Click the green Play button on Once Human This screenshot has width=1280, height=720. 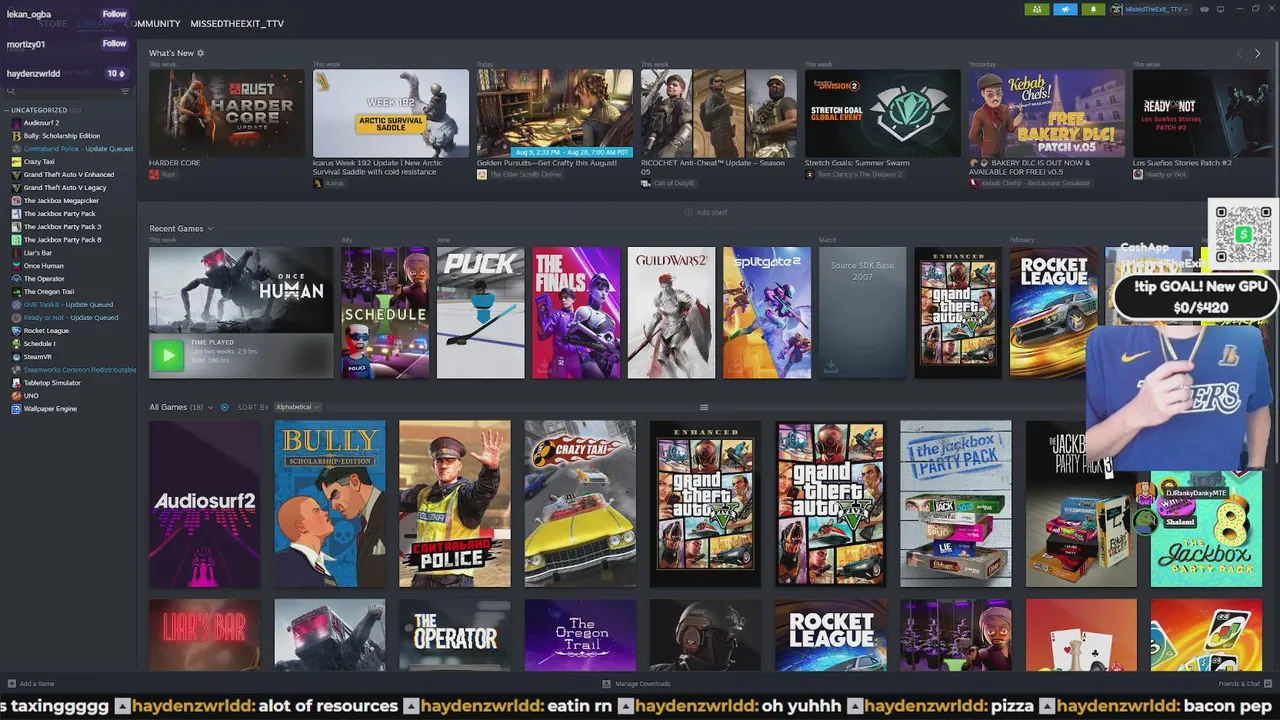(168, 354)
